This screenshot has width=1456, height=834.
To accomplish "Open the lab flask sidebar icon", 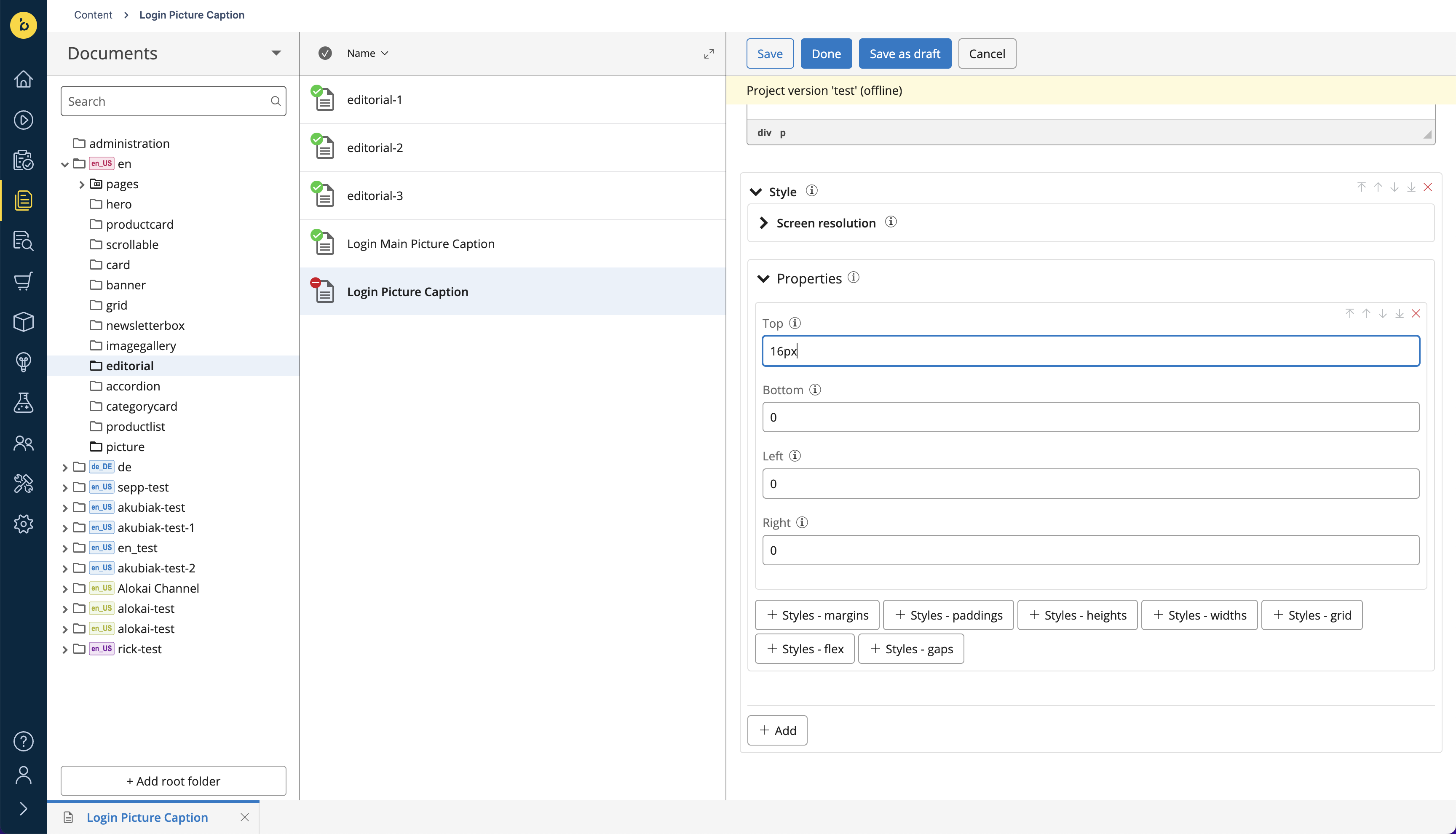I will tap(24, 403).
